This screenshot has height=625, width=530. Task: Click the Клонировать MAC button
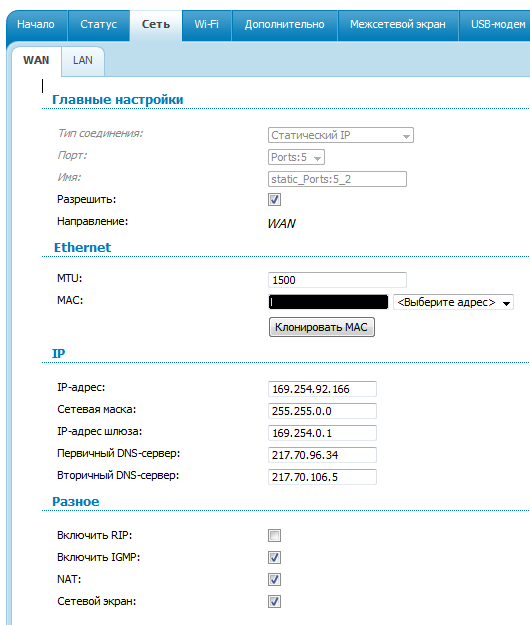click(x=322, y=327)
